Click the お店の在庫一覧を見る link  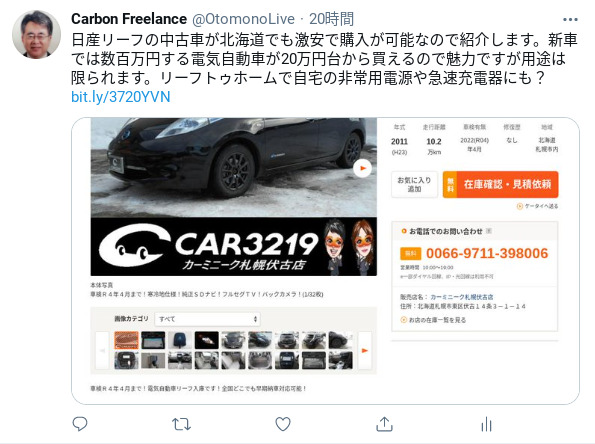click(433, 320)
